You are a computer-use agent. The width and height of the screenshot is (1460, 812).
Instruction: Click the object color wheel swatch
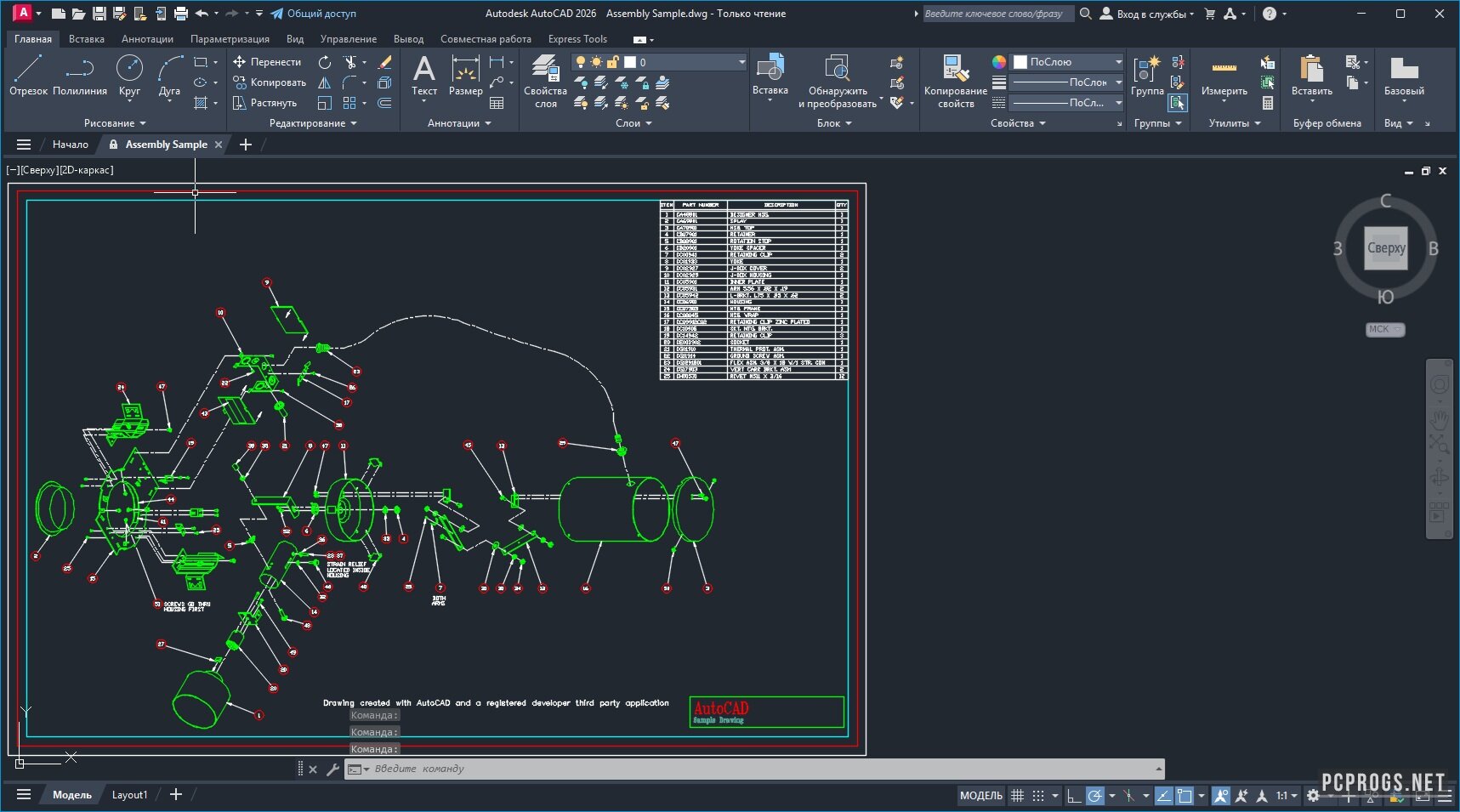[x=999, y=62]
